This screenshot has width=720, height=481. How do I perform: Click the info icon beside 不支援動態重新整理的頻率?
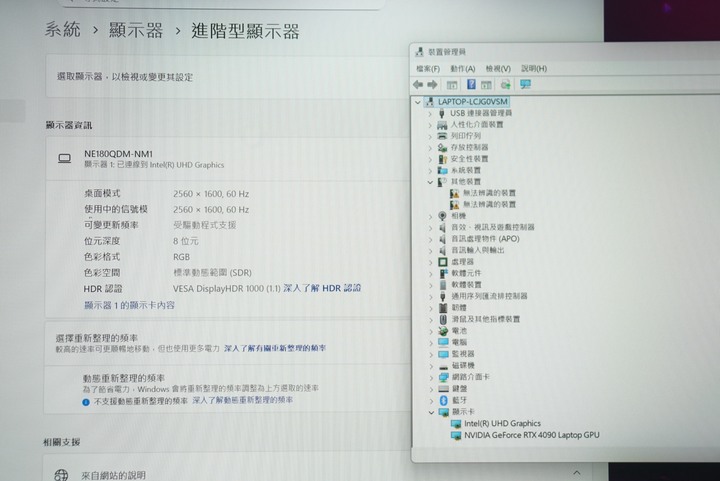87,400
